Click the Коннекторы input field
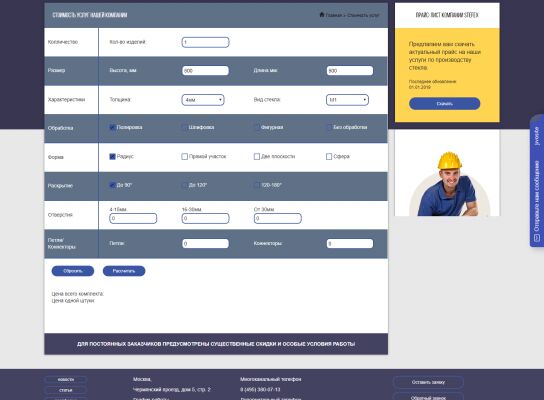The width and height of the screenshot is (544, 400). (x=350, y=244)
